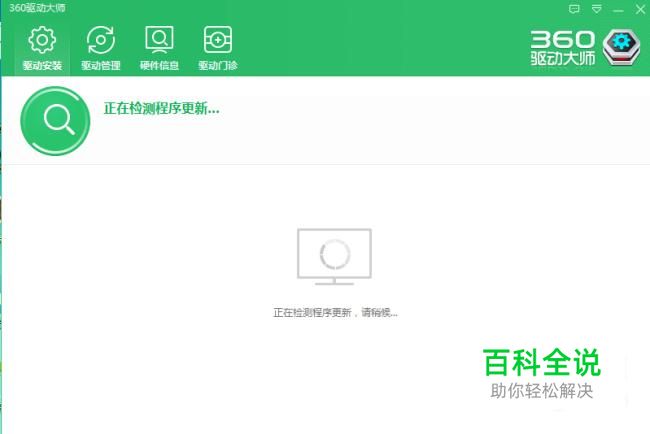Click the green magnifier scanning icon
Viewport: 650px width, 434px height.
coord(55,121)
